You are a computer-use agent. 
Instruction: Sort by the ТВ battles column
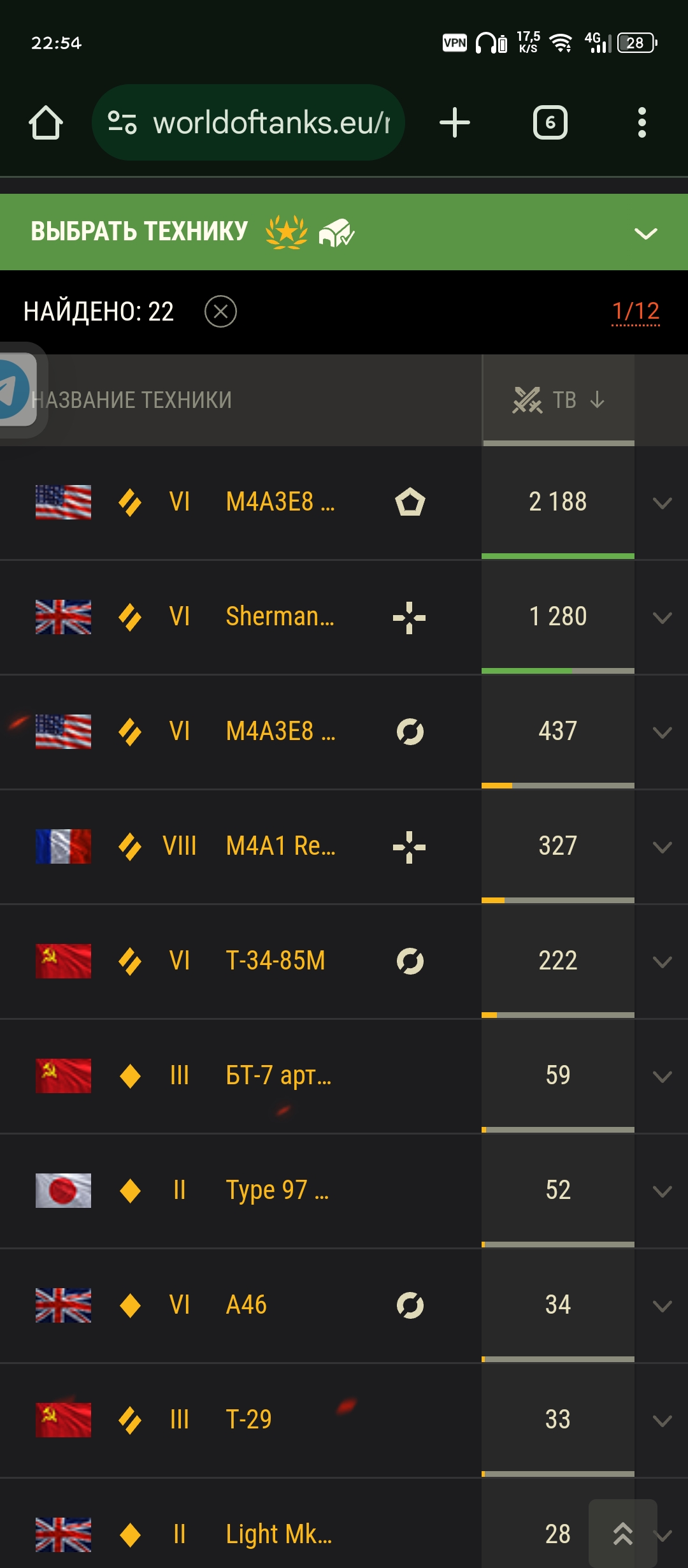pyautogui.click(x=559, y=400)
